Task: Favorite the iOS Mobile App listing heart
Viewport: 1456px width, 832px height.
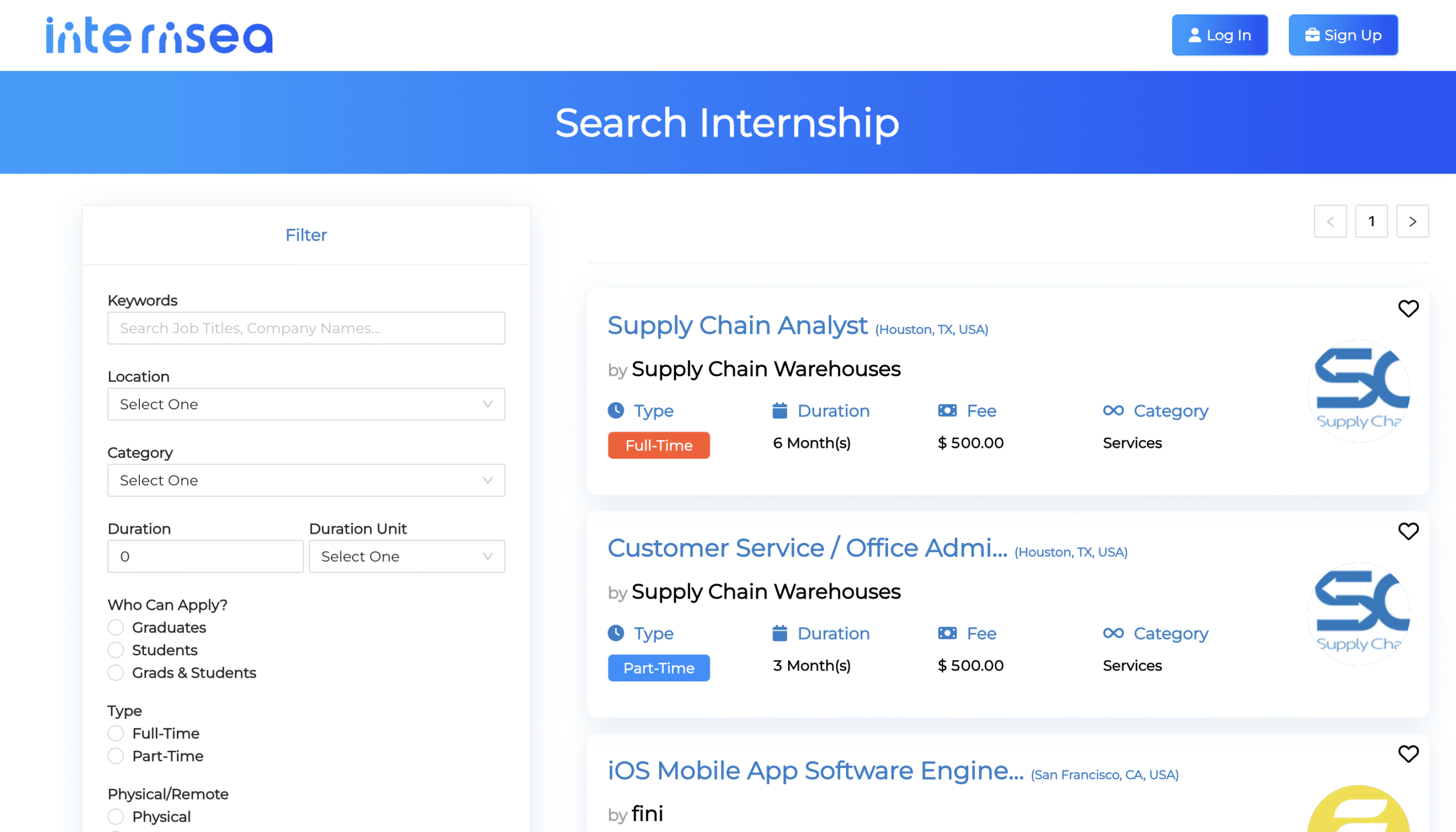Action: [x=1408, y=754]
